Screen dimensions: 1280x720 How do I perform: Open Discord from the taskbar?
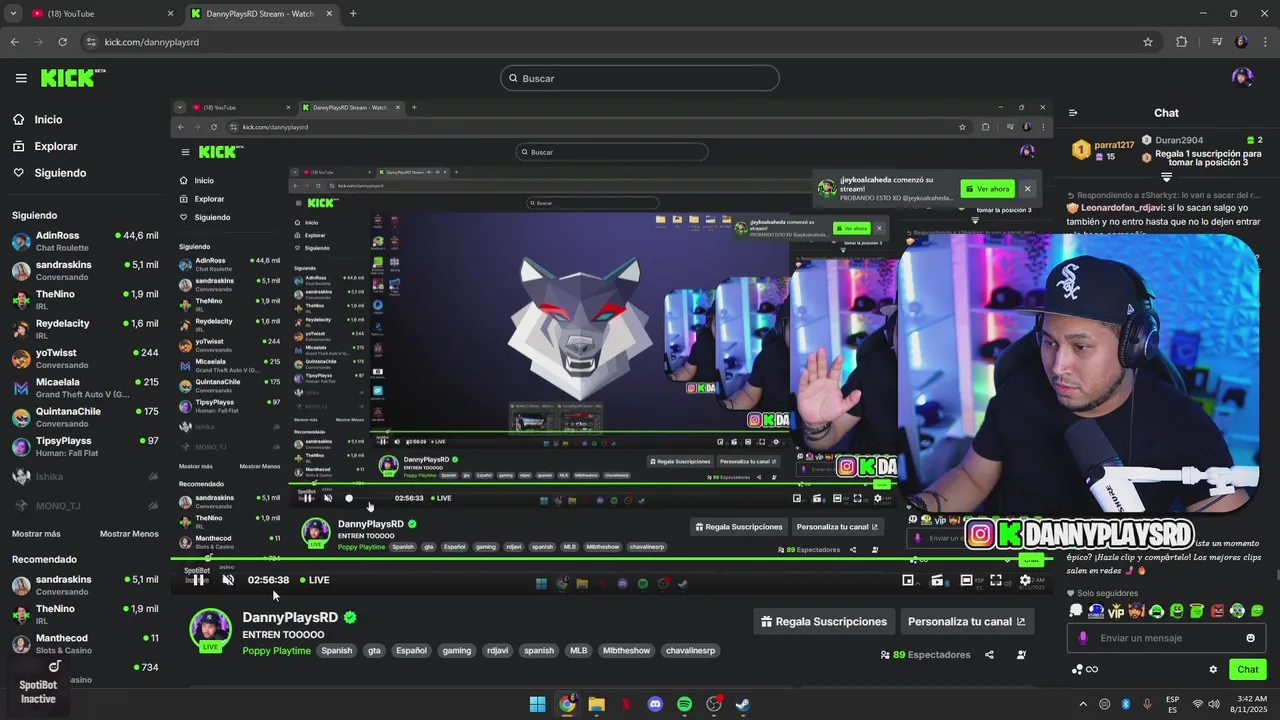[655, 704]
